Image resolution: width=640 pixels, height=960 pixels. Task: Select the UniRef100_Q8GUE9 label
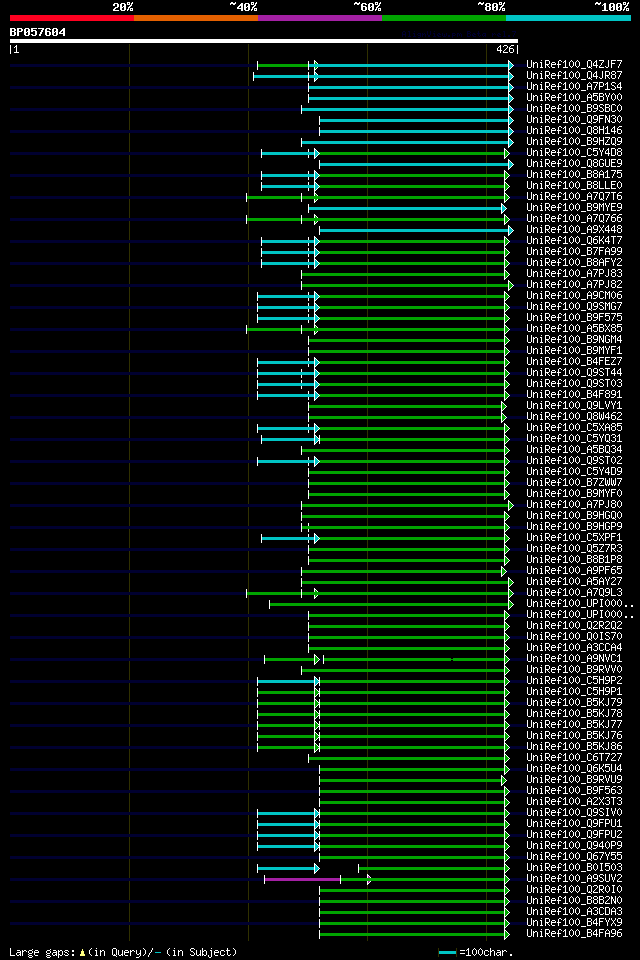[574, 163]
